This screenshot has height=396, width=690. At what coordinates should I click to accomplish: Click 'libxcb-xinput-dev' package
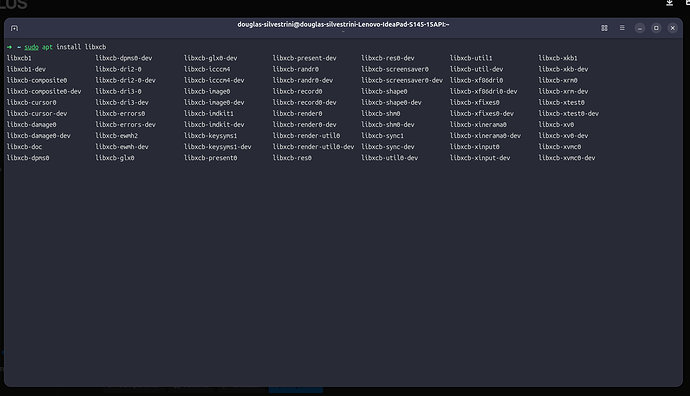pos(480,158)
